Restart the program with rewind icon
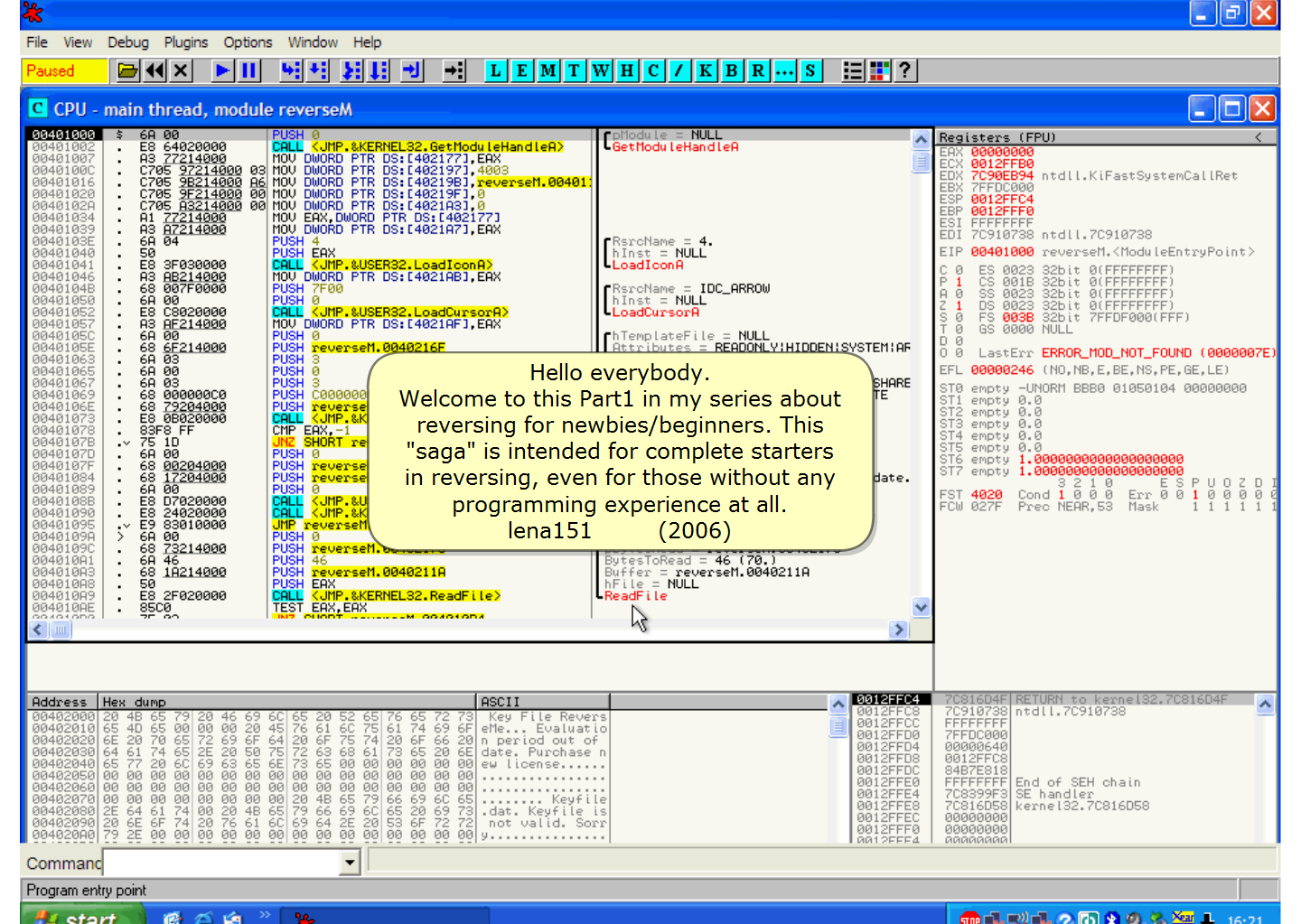This screenshot has width=1301, height=924. coord(155,70)
